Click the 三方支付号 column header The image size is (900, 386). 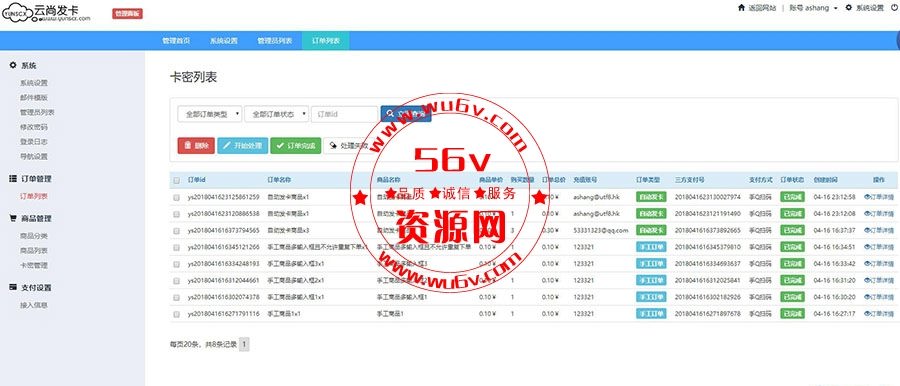click(x=689, y=180)
